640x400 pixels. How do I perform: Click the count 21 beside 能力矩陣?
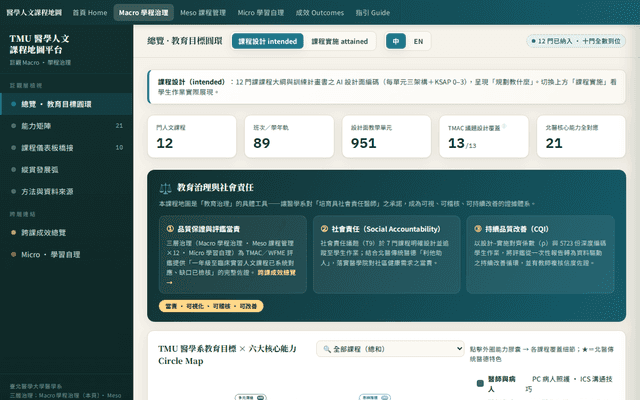click(x=119, y=126)
